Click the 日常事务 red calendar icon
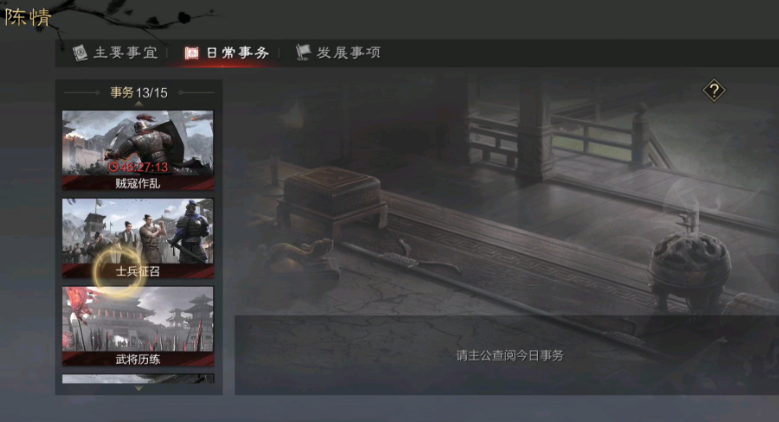The height and width of the screenshot is (422, 779). tap(191, 53)
